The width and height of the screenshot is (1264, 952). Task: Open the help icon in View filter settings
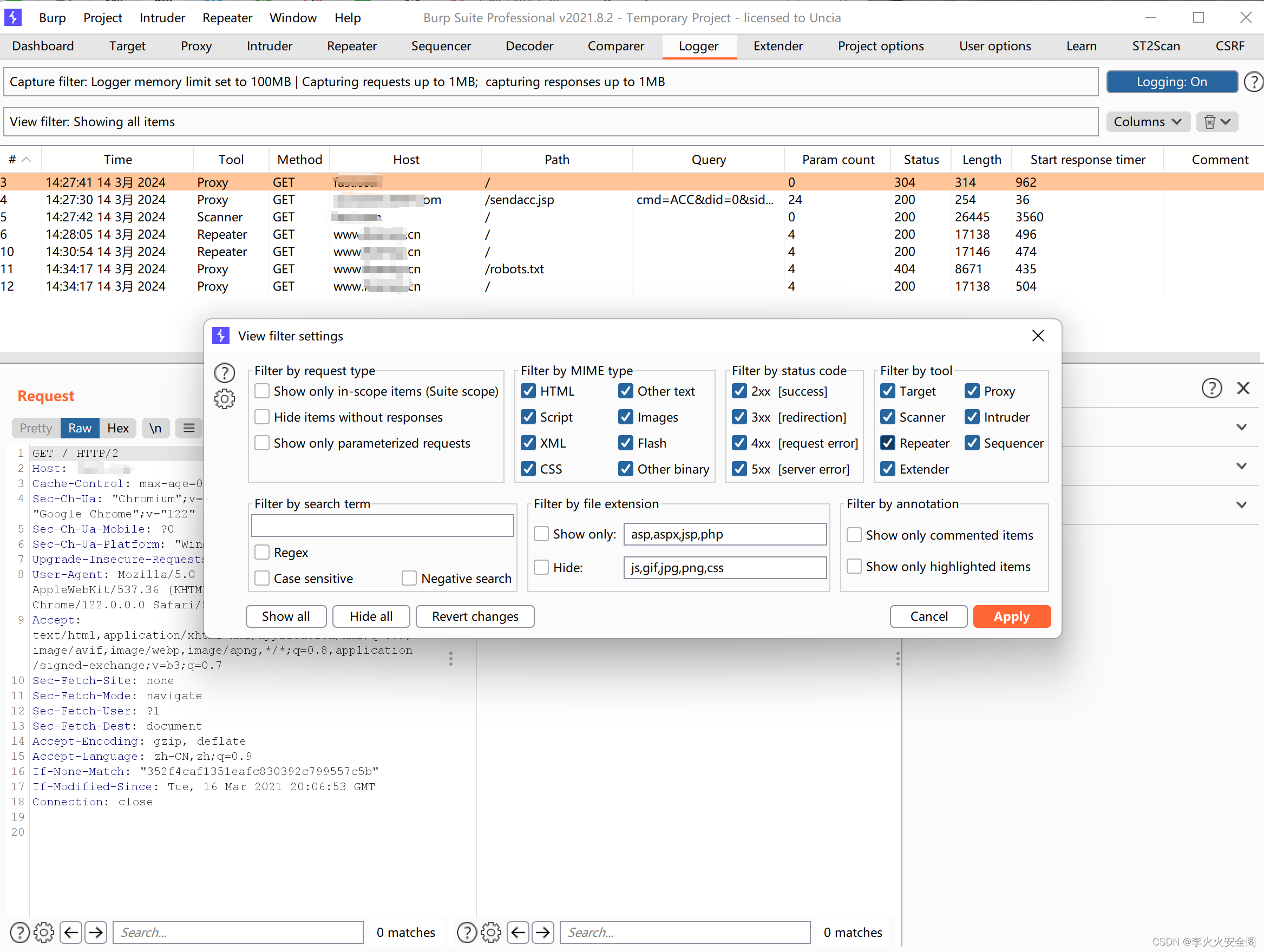click(x=225, y=372)
